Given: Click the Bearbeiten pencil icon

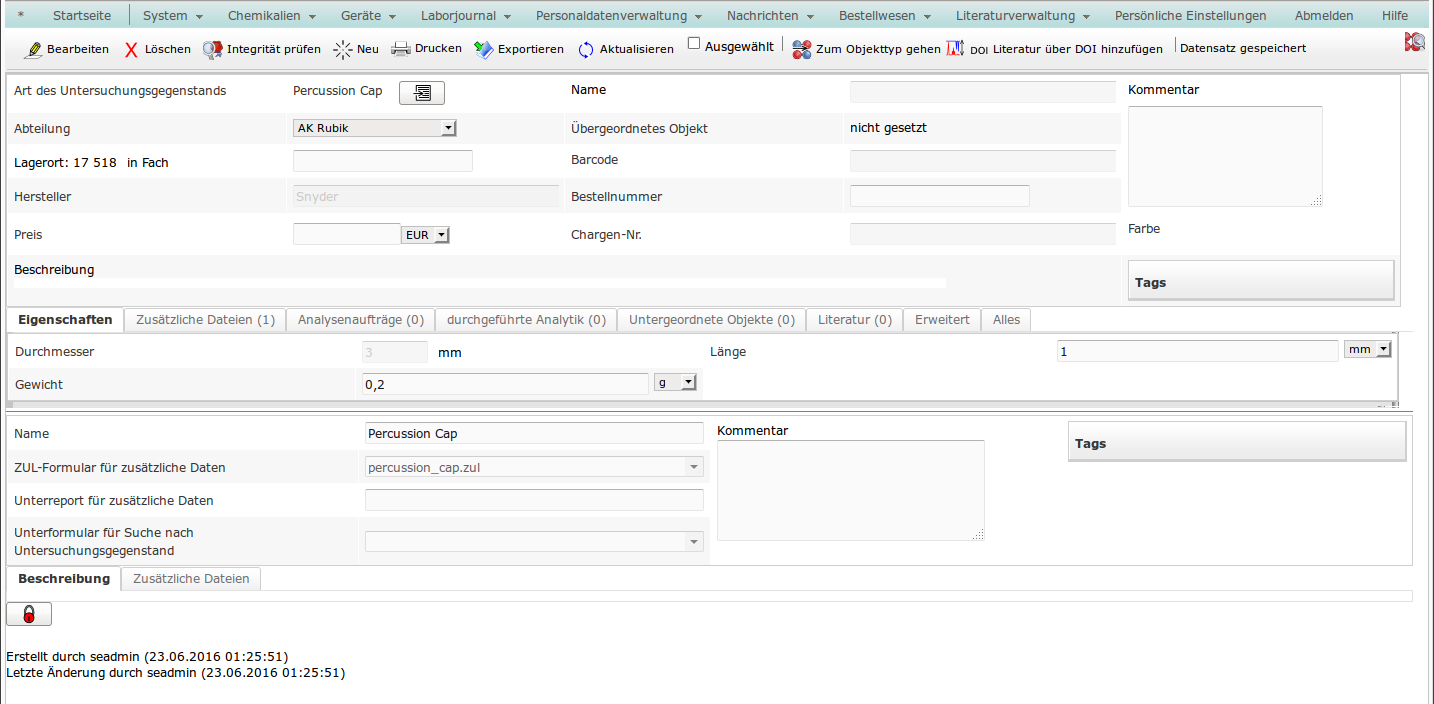Looking at the screenshot, I should 33,49.
